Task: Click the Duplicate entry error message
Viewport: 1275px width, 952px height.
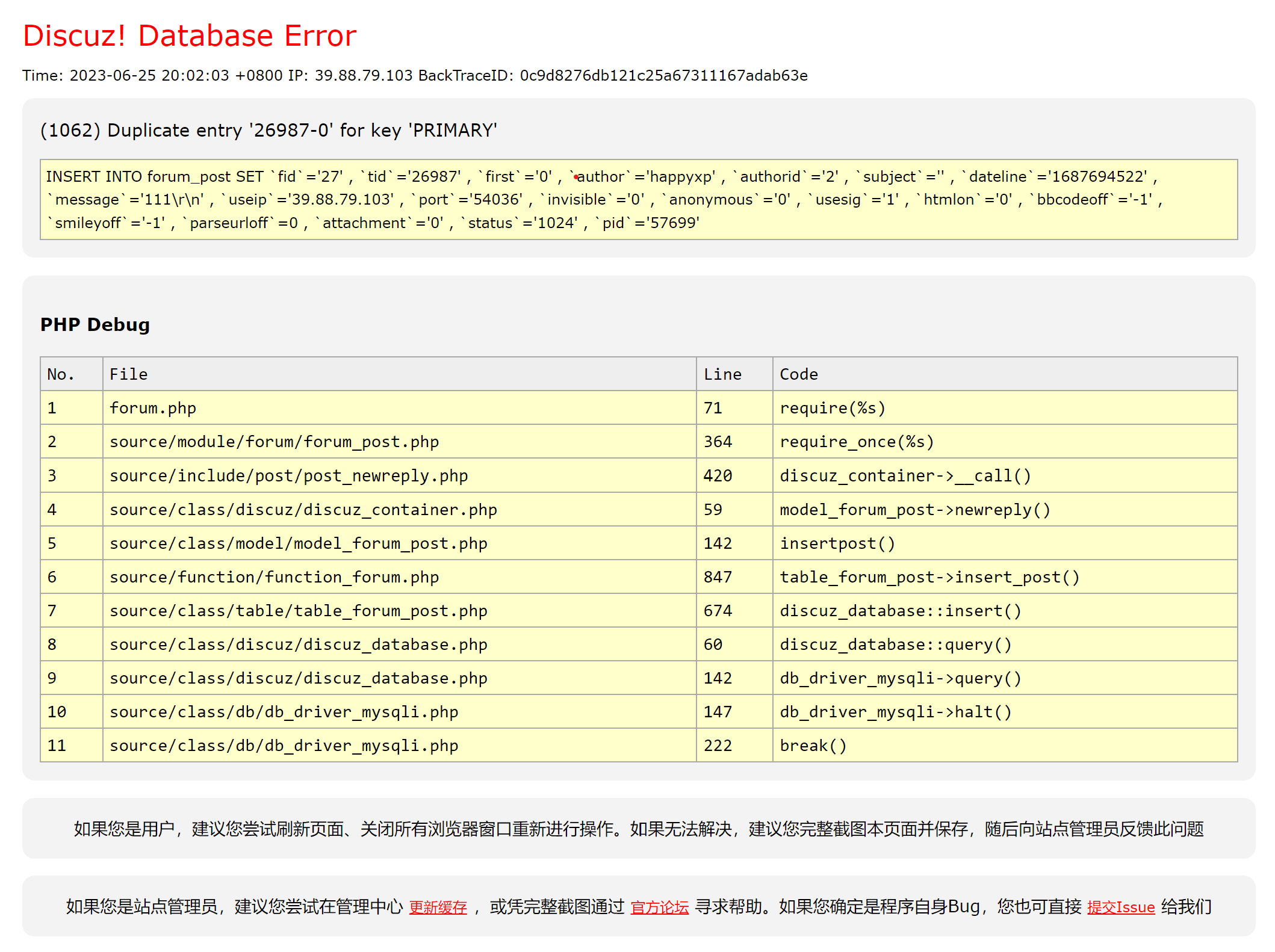Action: 268,131
